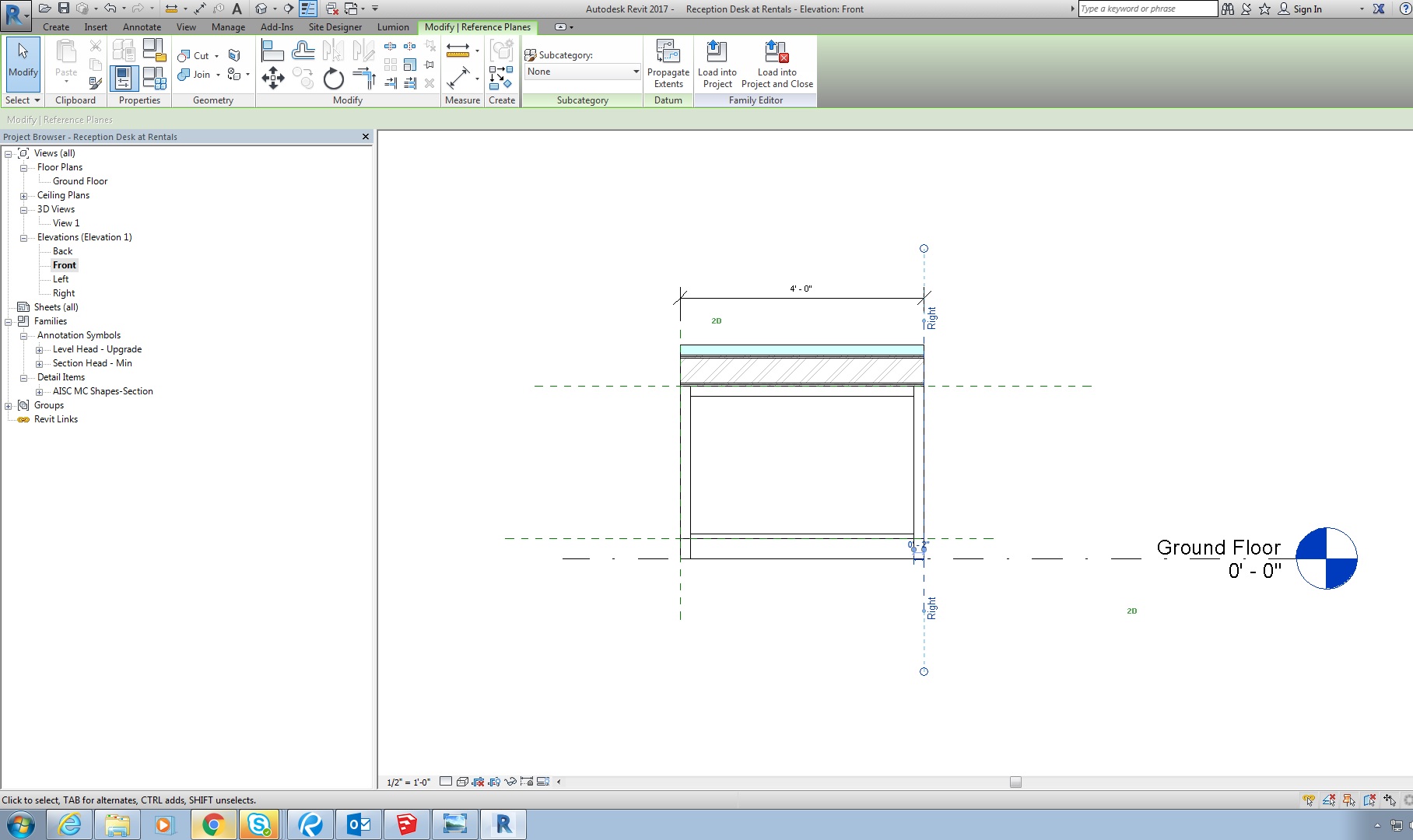Select the Align tool

tap(272, 51)
